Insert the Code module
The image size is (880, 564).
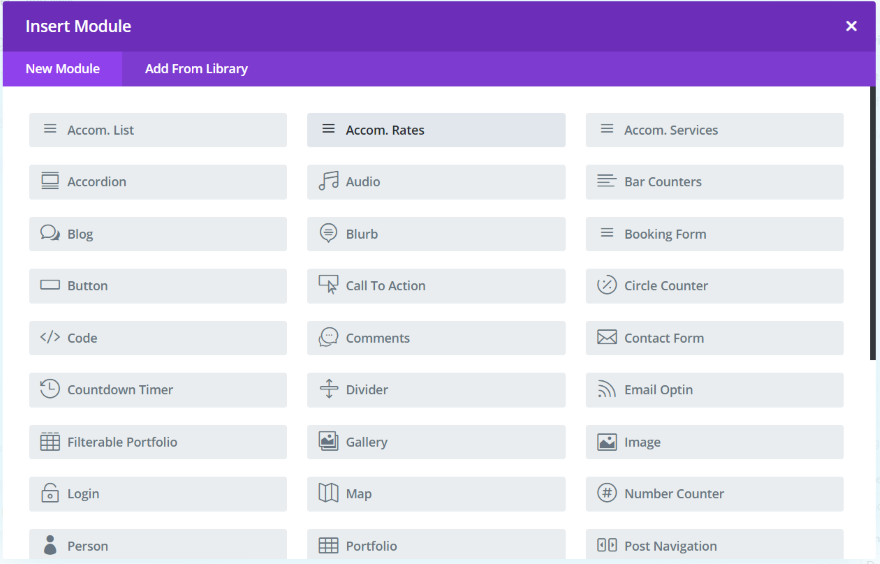click(158, 338)
